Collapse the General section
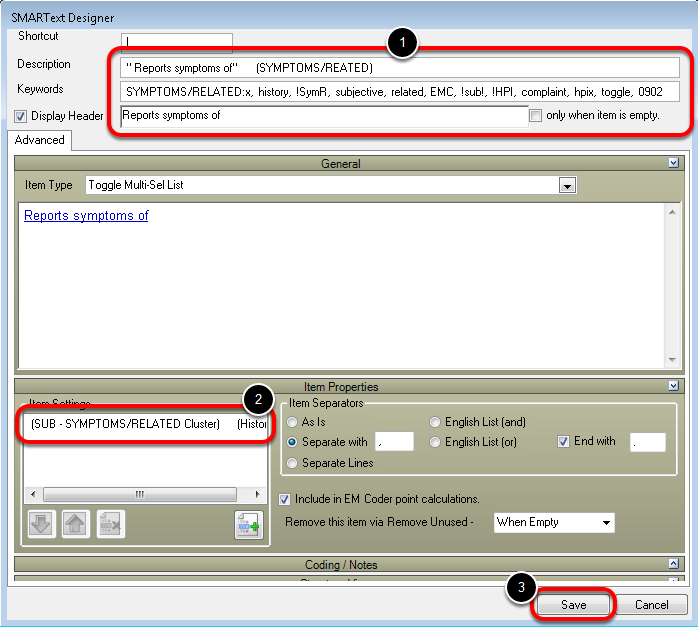The width and height of the screenshot is (698, 627). 674,163
